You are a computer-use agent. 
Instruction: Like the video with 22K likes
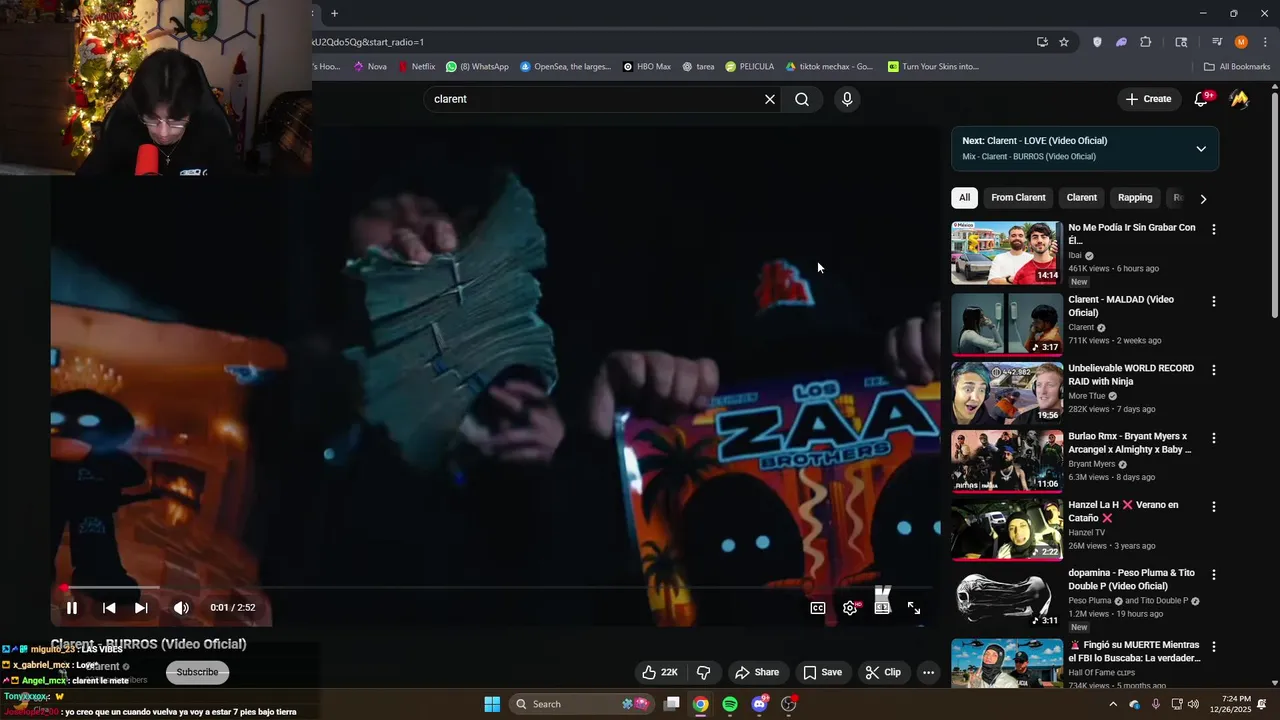coord(660,672)
